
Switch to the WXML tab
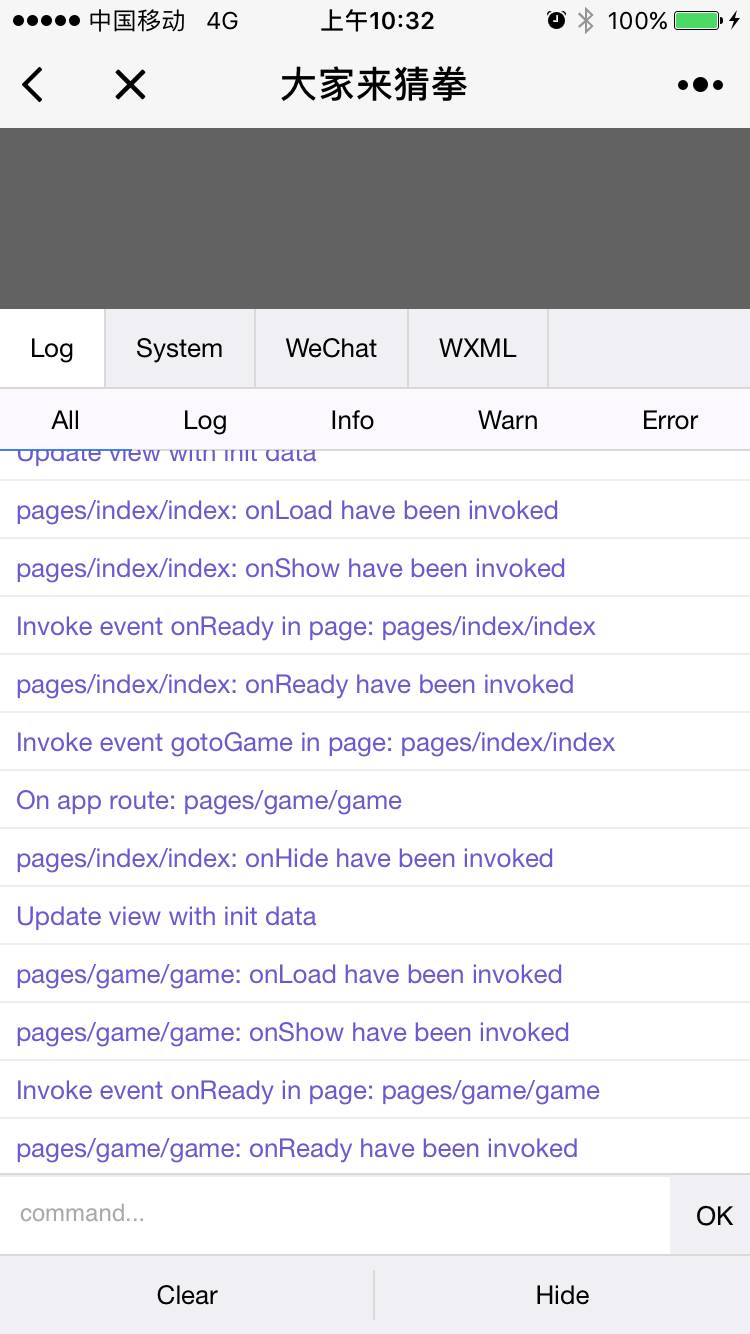(478, 348)
